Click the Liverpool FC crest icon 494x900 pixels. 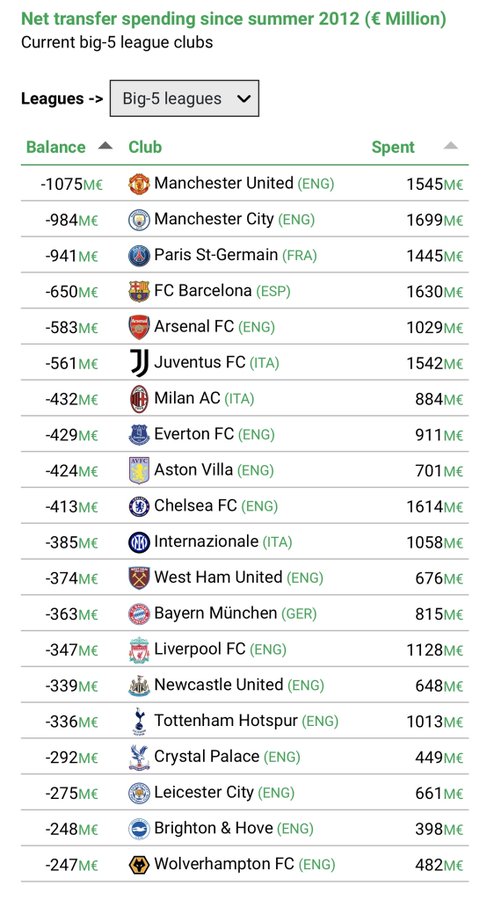[139, 650]
